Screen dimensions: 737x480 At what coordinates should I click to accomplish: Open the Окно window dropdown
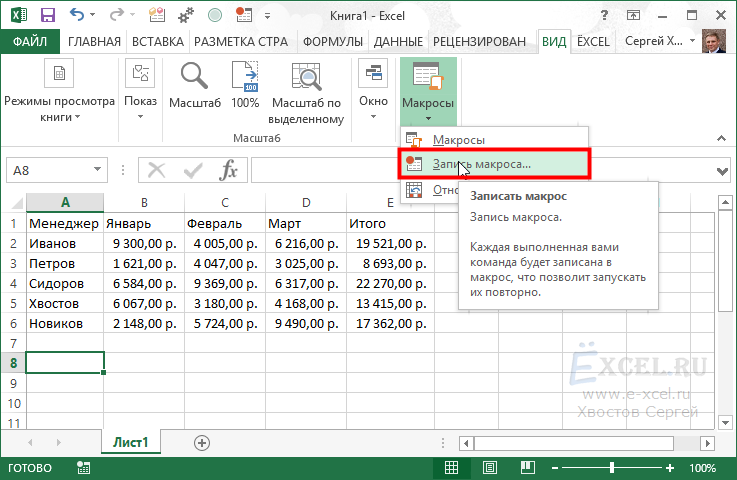coord(373,89)
